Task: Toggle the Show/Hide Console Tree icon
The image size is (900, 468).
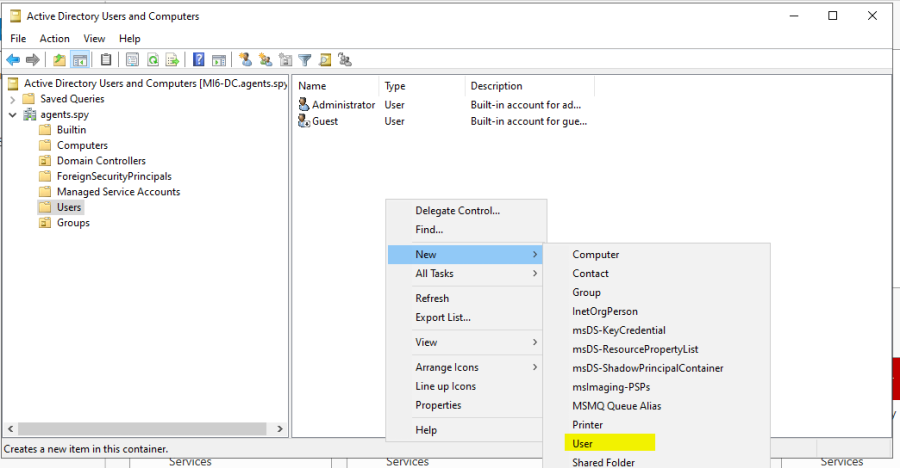Action: click(x=80, y=60)
